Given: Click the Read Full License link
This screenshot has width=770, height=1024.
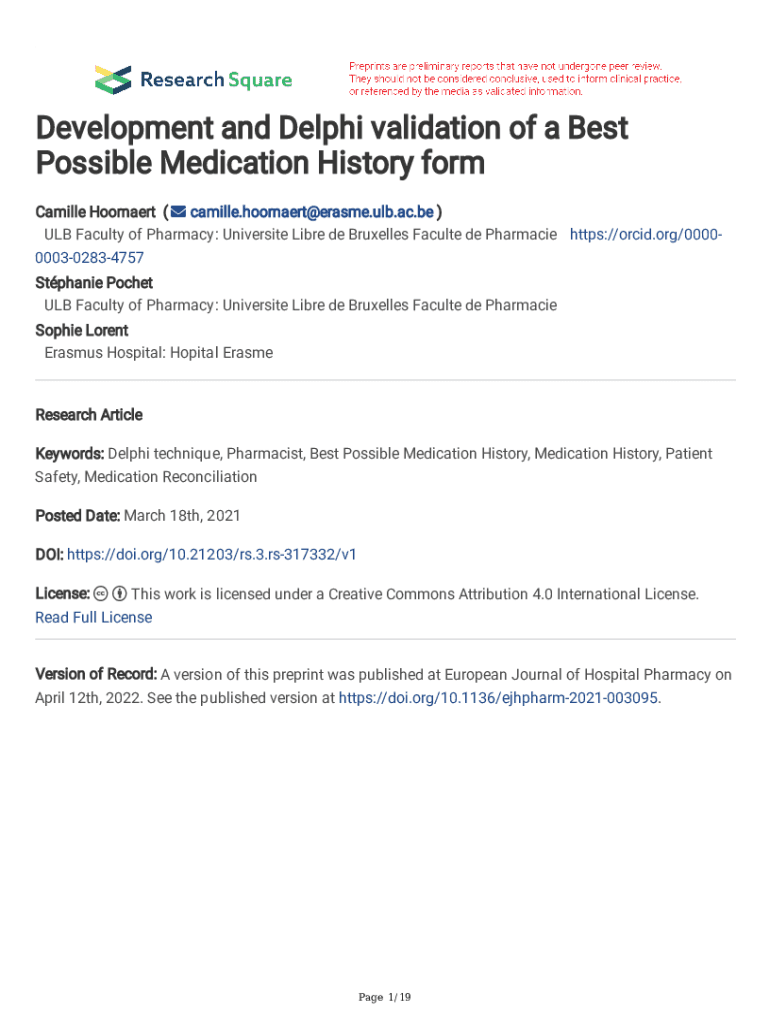Looking at the screenshot, I should click(94, 617).
